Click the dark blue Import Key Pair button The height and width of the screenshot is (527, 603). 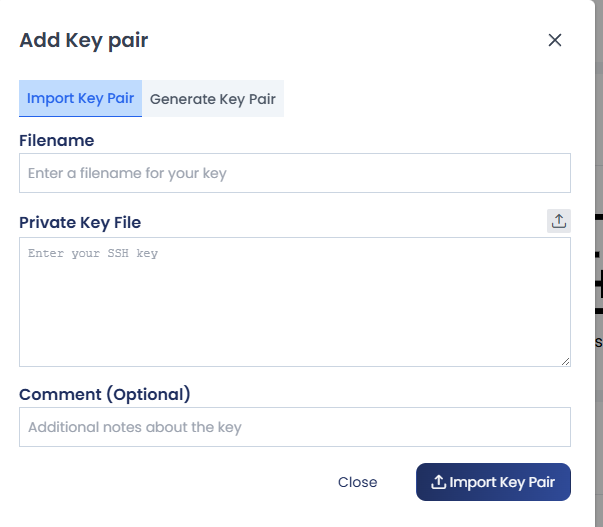click(x=493, y=482)
